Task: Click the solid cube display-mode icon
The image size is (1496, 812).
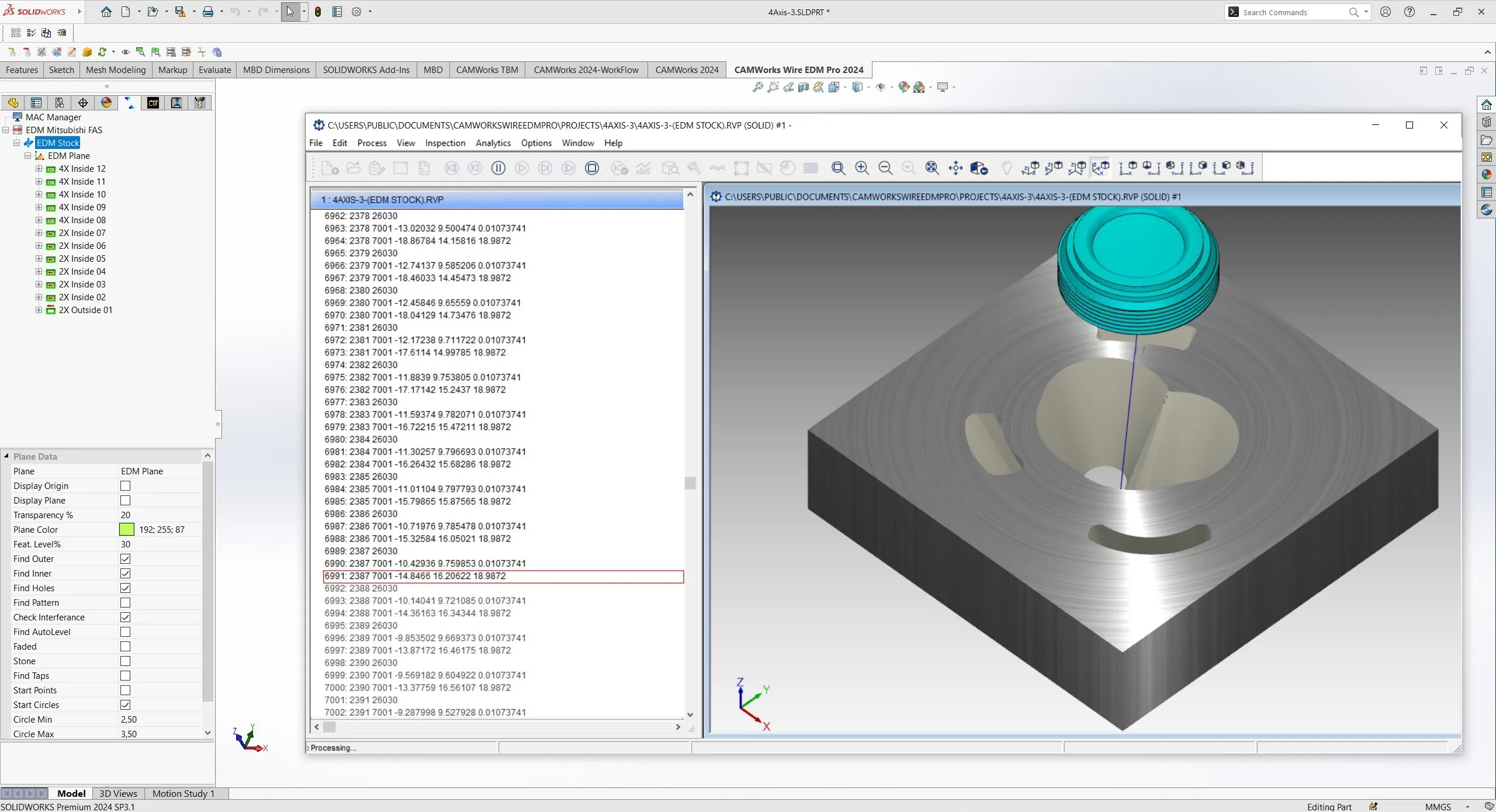Action: (979, 168)
